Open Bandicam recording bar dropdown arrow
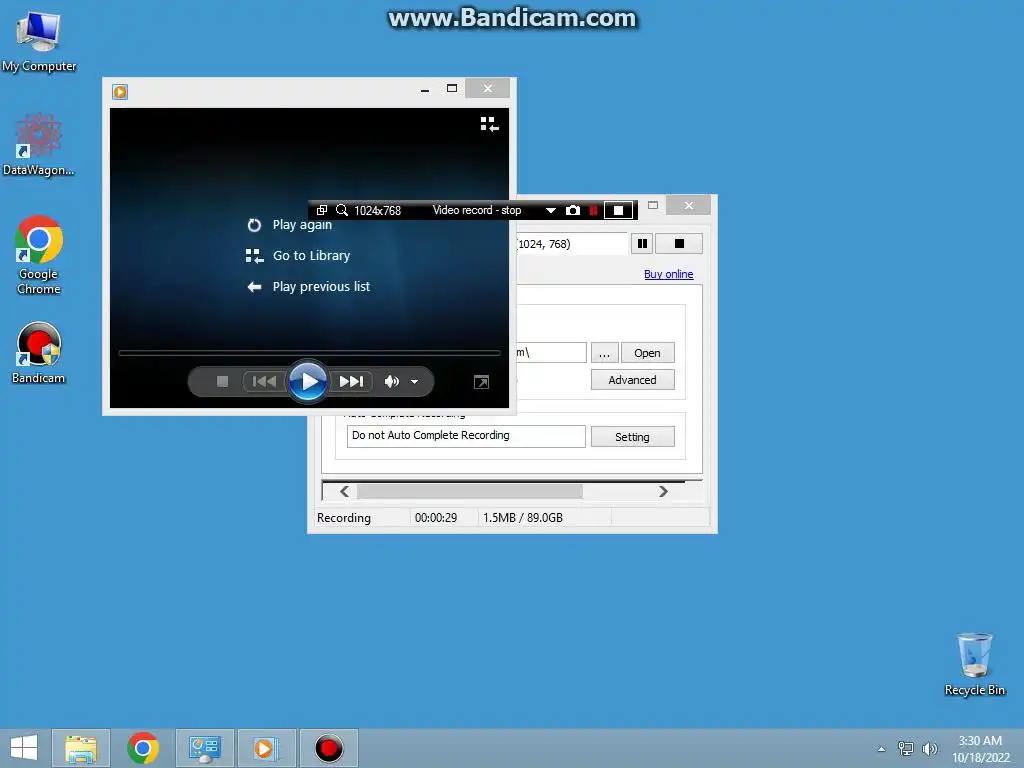1024x768 pixels. pos(551,210)
